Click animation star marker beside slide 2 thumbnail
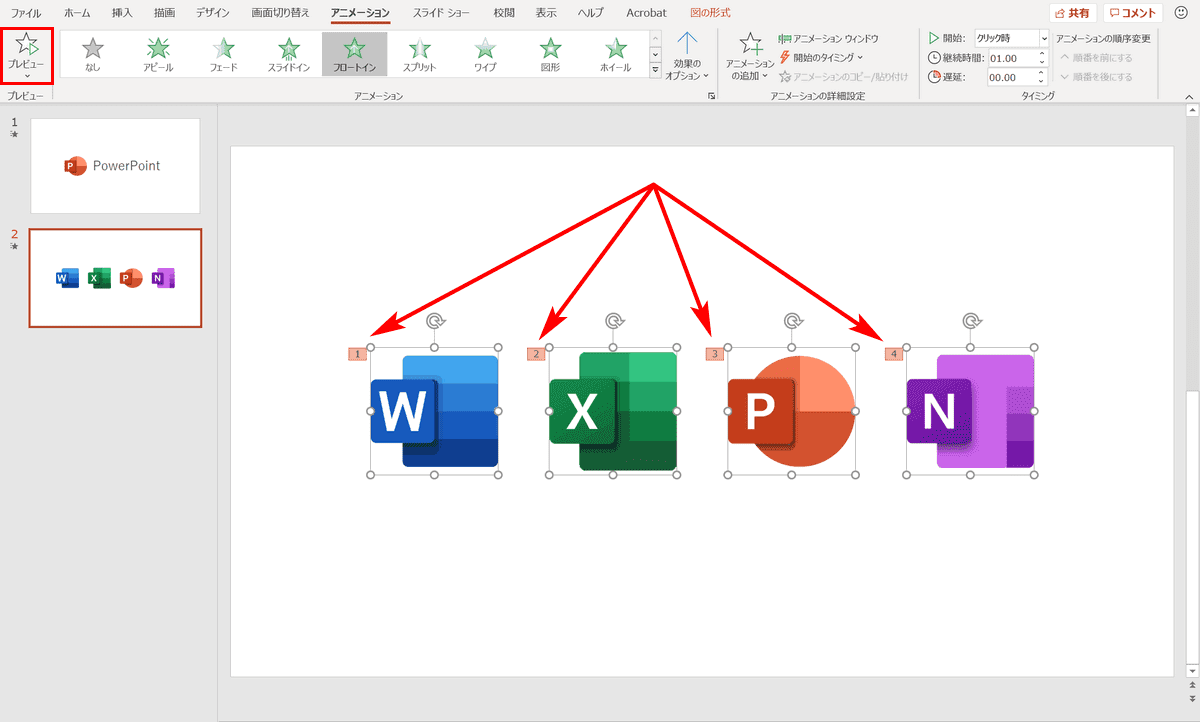 click(14, 247)
